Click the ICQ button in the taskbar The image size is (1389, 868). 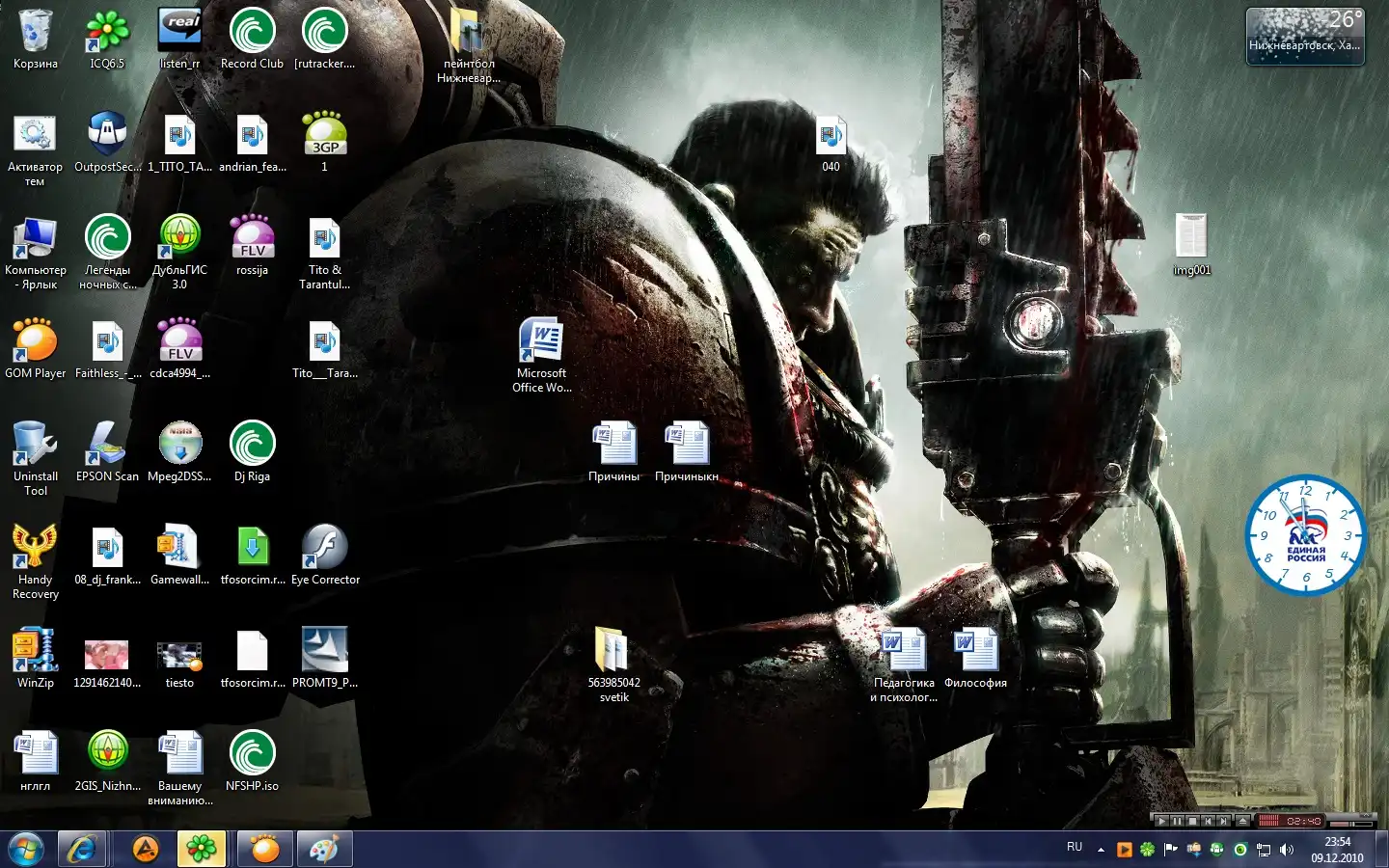[202, 849]
